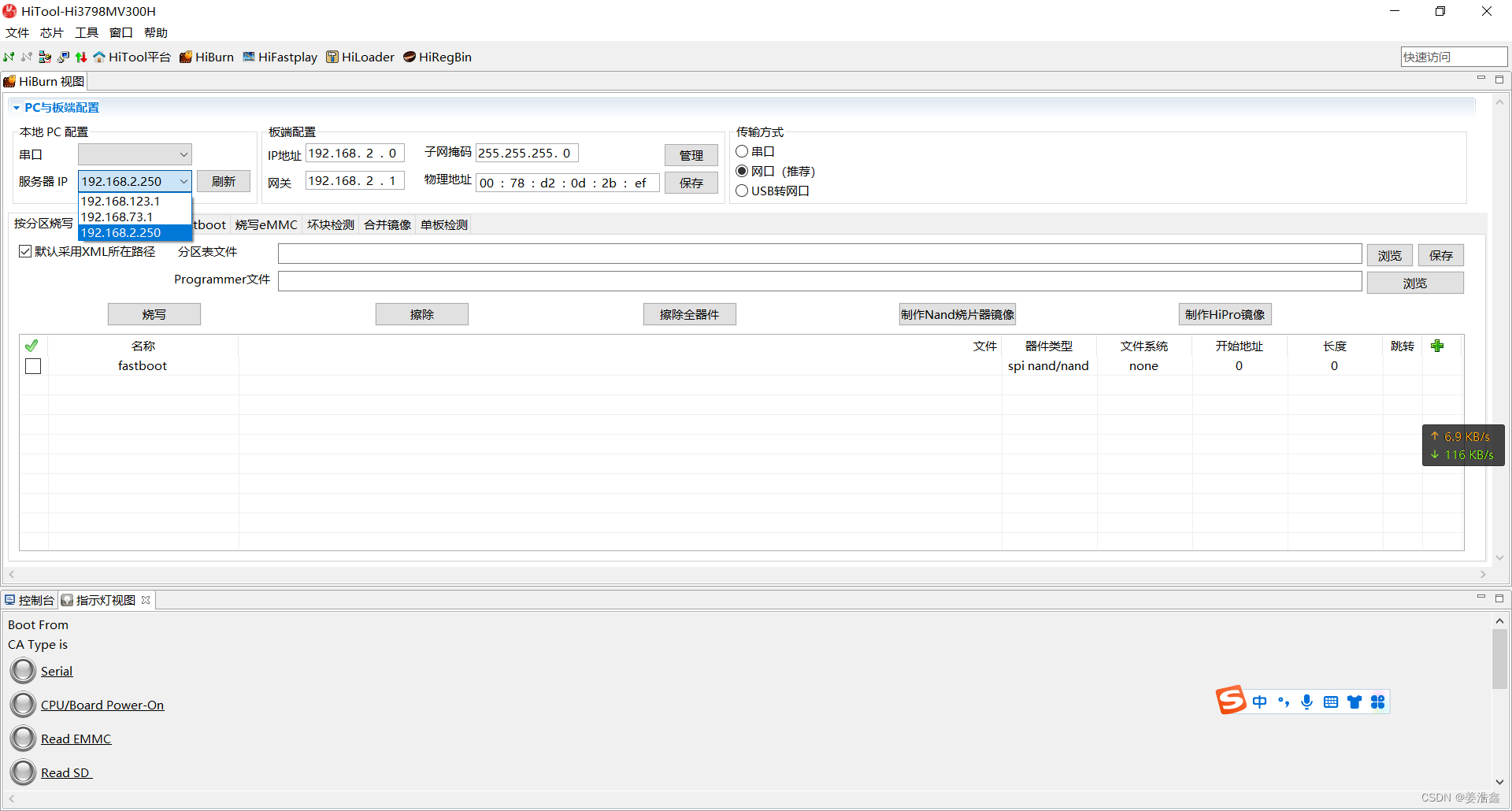Viewport: 1512px width, 811px height.
Task: Click the Read EMMC indicator light
Action: [24, 739]
